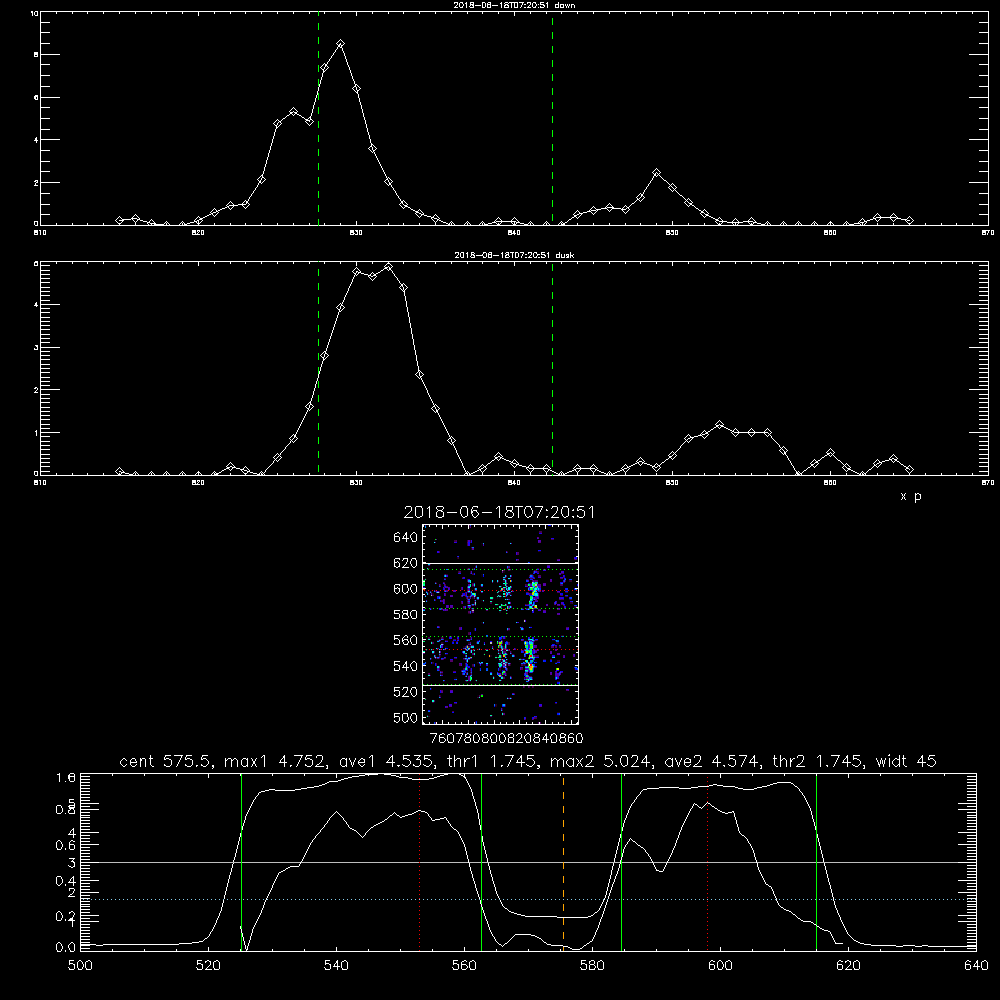Click the "540" x-axis label on the bottom plot
The height and width of the screenshot is (1000, 1000).
tap(336, 966)
